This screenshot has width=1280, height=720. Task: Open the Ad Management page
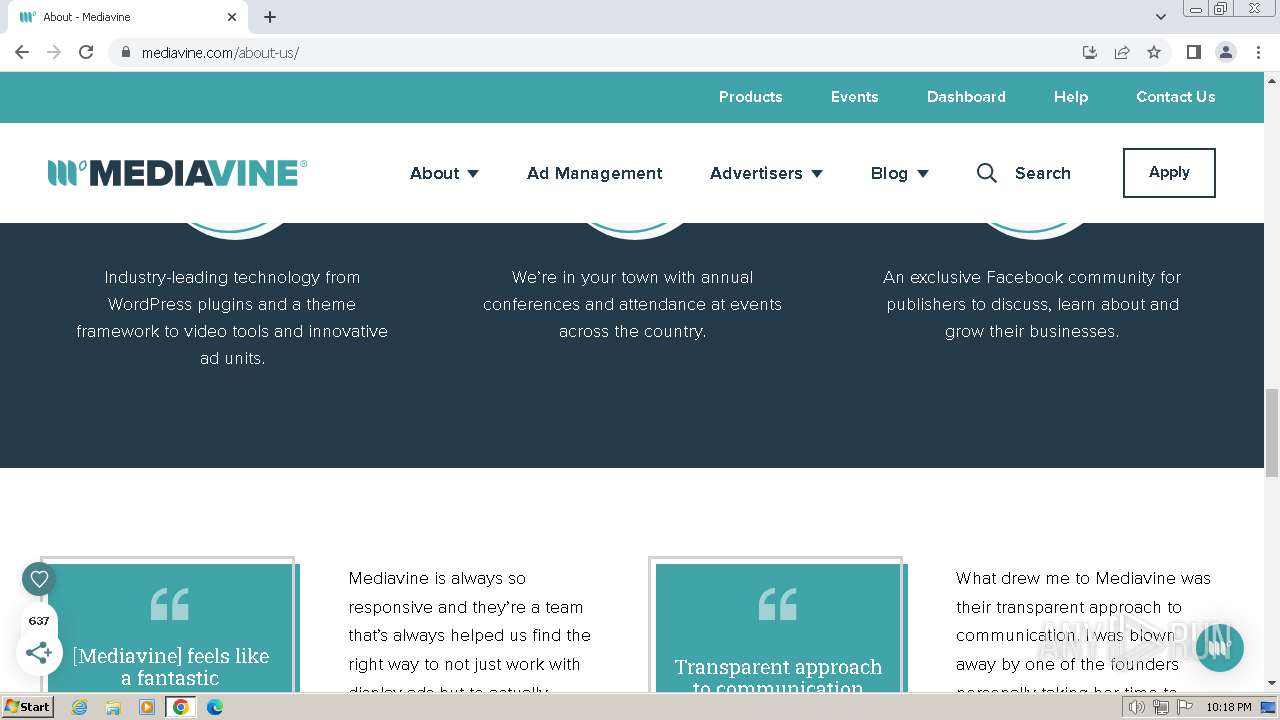tap(594, 173)
